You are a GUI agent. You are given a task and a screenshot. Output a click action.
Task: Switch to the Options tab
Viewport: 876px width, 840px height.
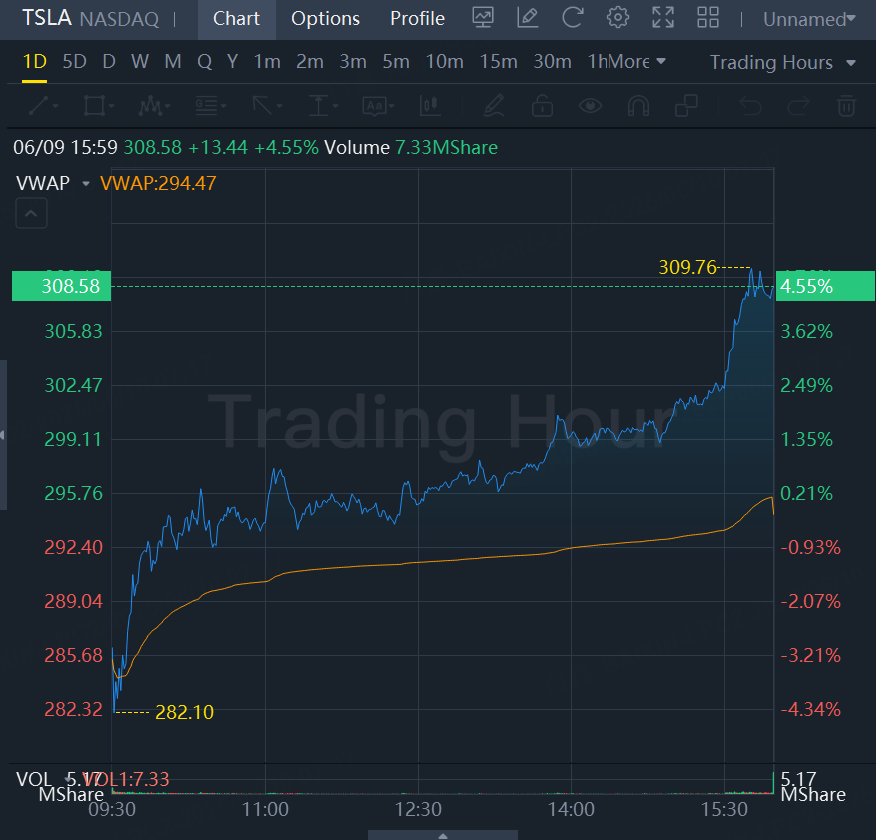coord(325,18)
